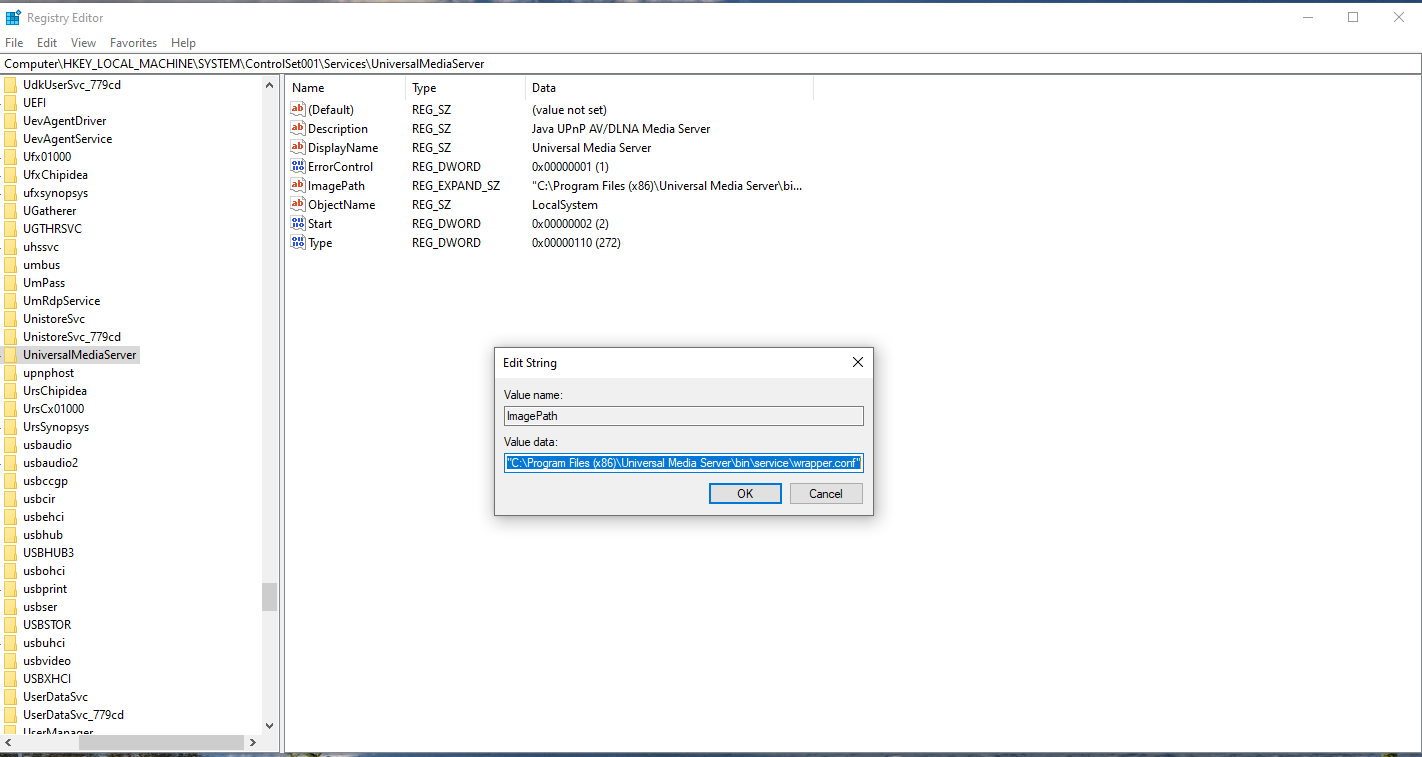Screen dimensions: 1422x757
Task: Click folder icon of USBSTOR key
Action: pyautogui.click(x=10, y=625)
